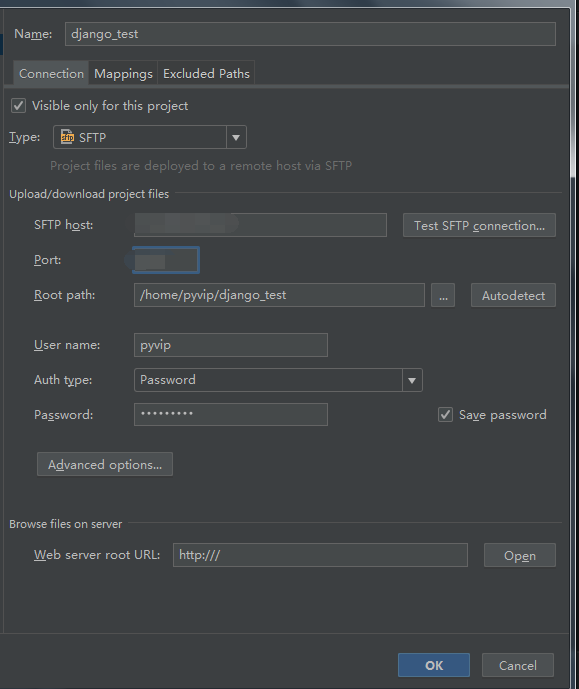Click the Web server root URL field
The height and width of the screenshot is (689, 579).
tap(320, 555)
